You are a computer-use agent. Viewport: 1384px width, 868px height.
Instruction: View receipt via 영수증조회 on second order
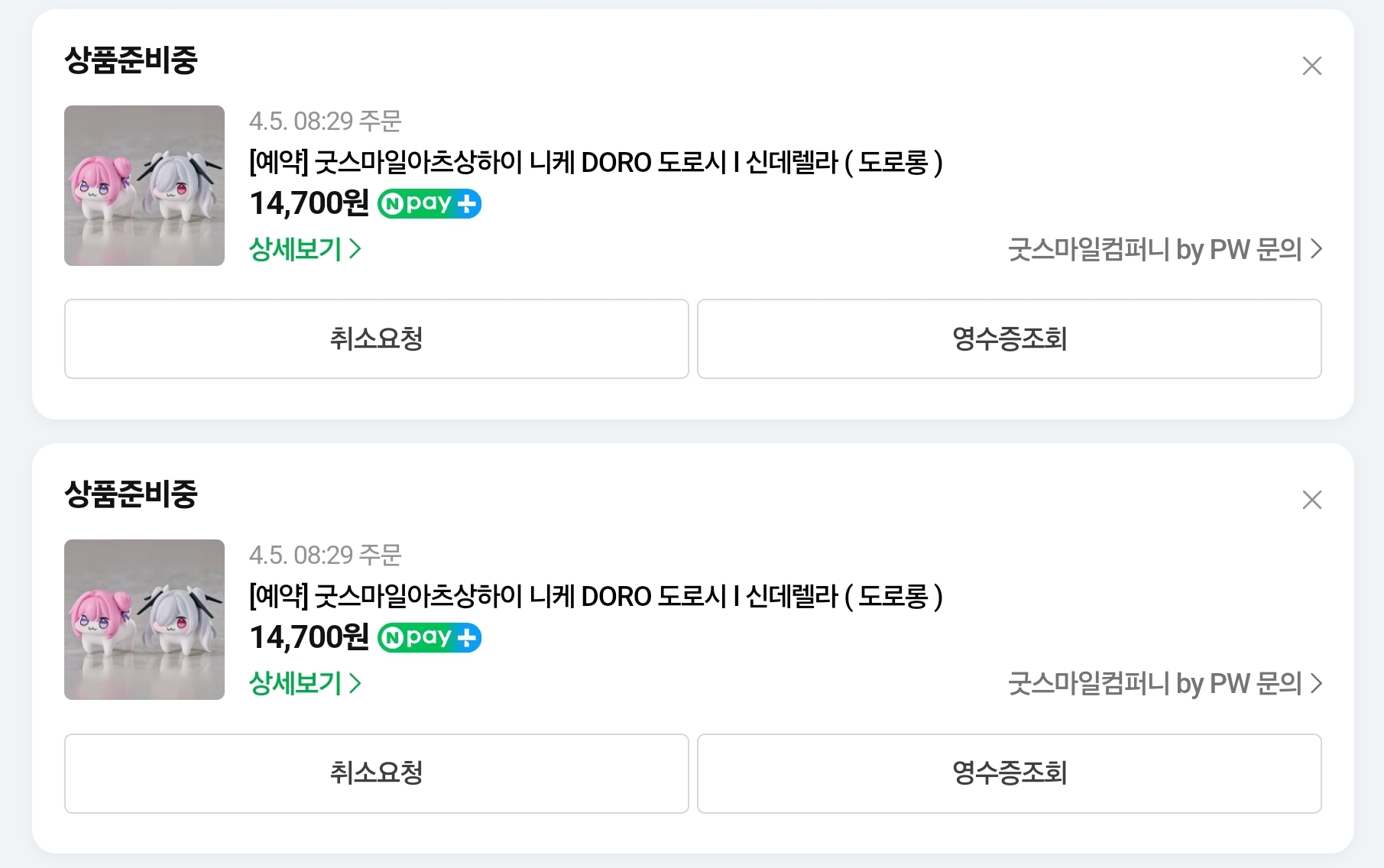(x=1010, y=773)
